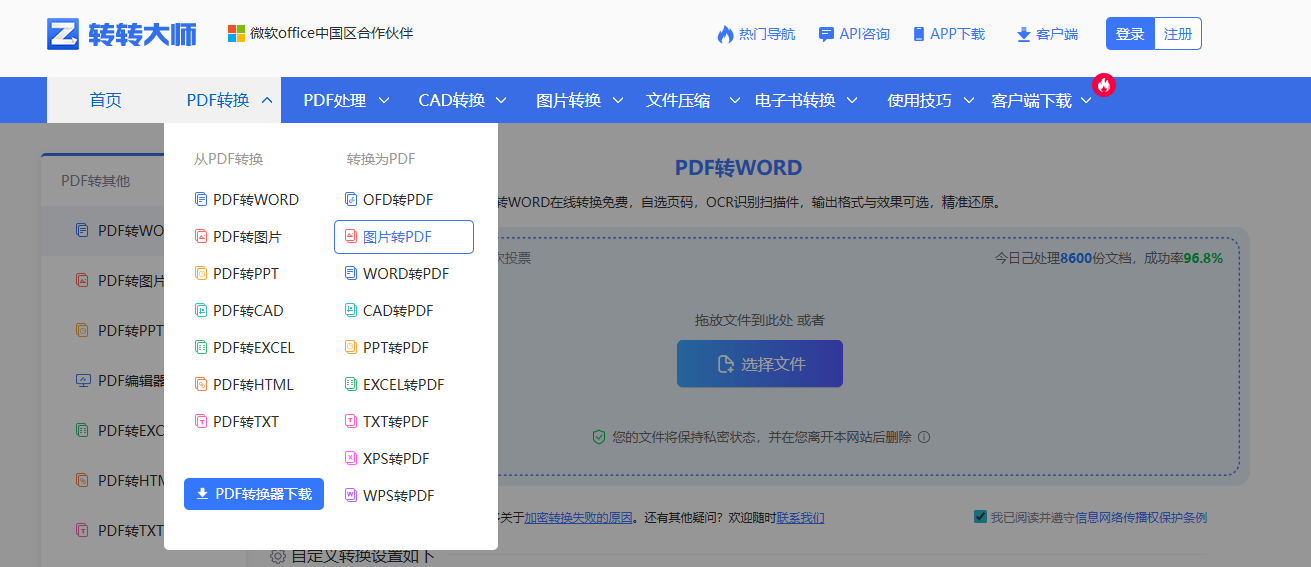Open the 联系我们 link
1311x567 pixels.
coord(800,518)
